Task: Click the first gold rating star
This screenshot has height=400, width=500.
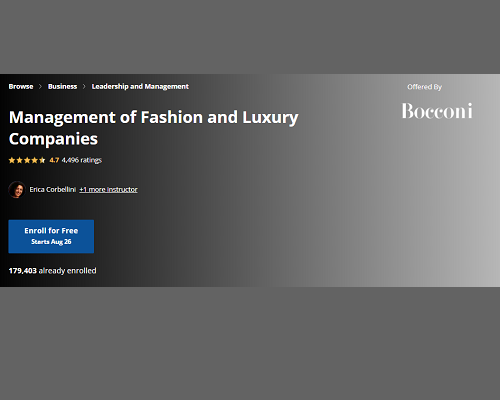Action: pos(12,160)
